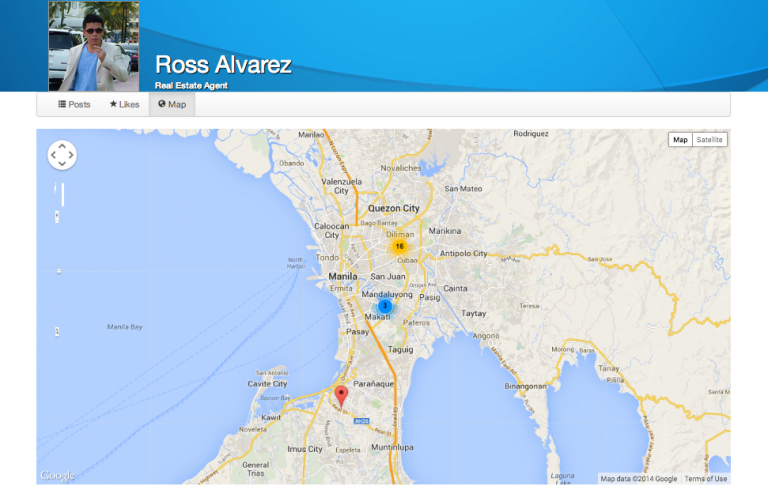Click the Ross Alvarez name heading
This screenshot has width=768, height=490.
click(x=223, y=64)
